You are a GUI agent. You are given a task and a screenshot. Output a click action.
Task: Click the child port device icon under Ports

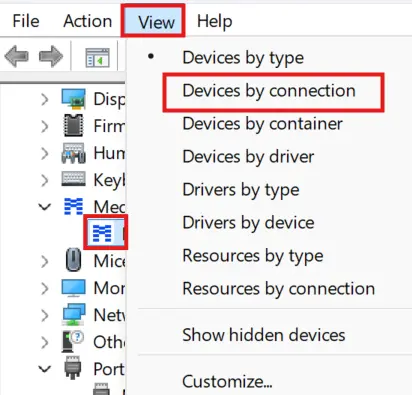101,389
